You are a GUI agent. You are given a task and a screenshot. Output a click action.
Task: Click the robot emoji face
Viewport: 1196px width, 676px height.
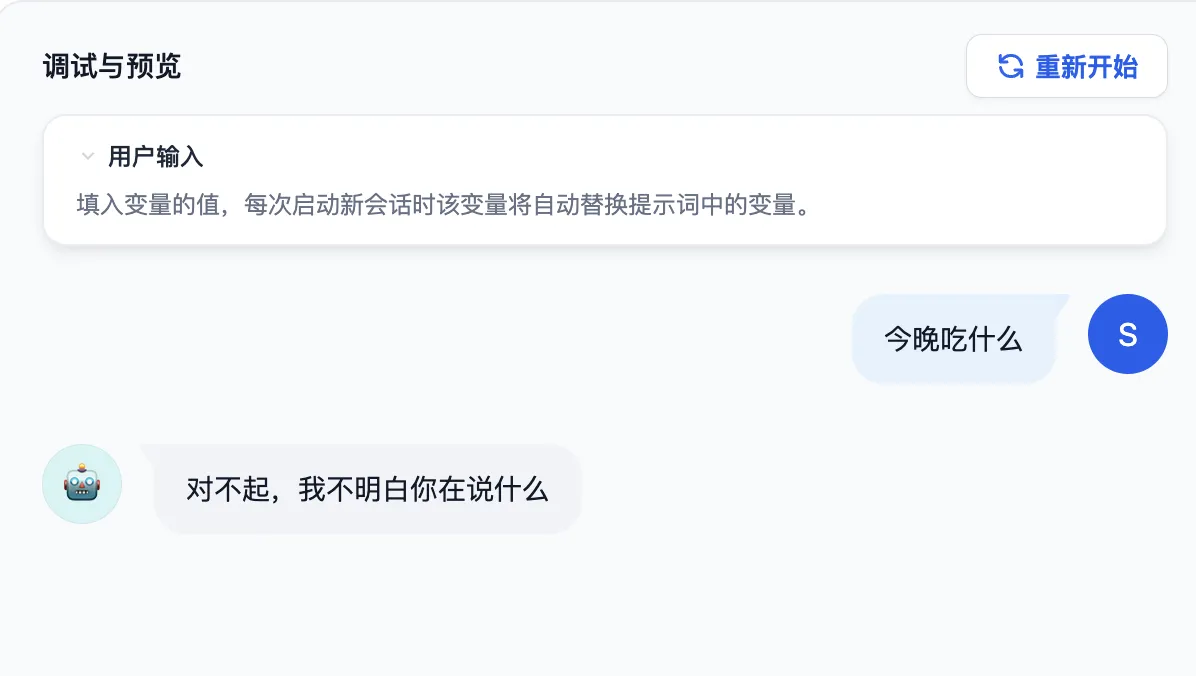82,485
